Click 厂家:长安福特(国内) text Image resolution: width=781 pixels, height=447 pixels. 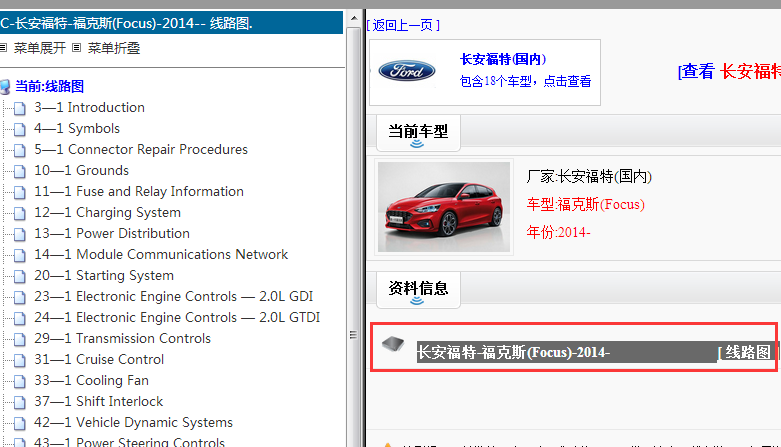(x=589, y=176)
